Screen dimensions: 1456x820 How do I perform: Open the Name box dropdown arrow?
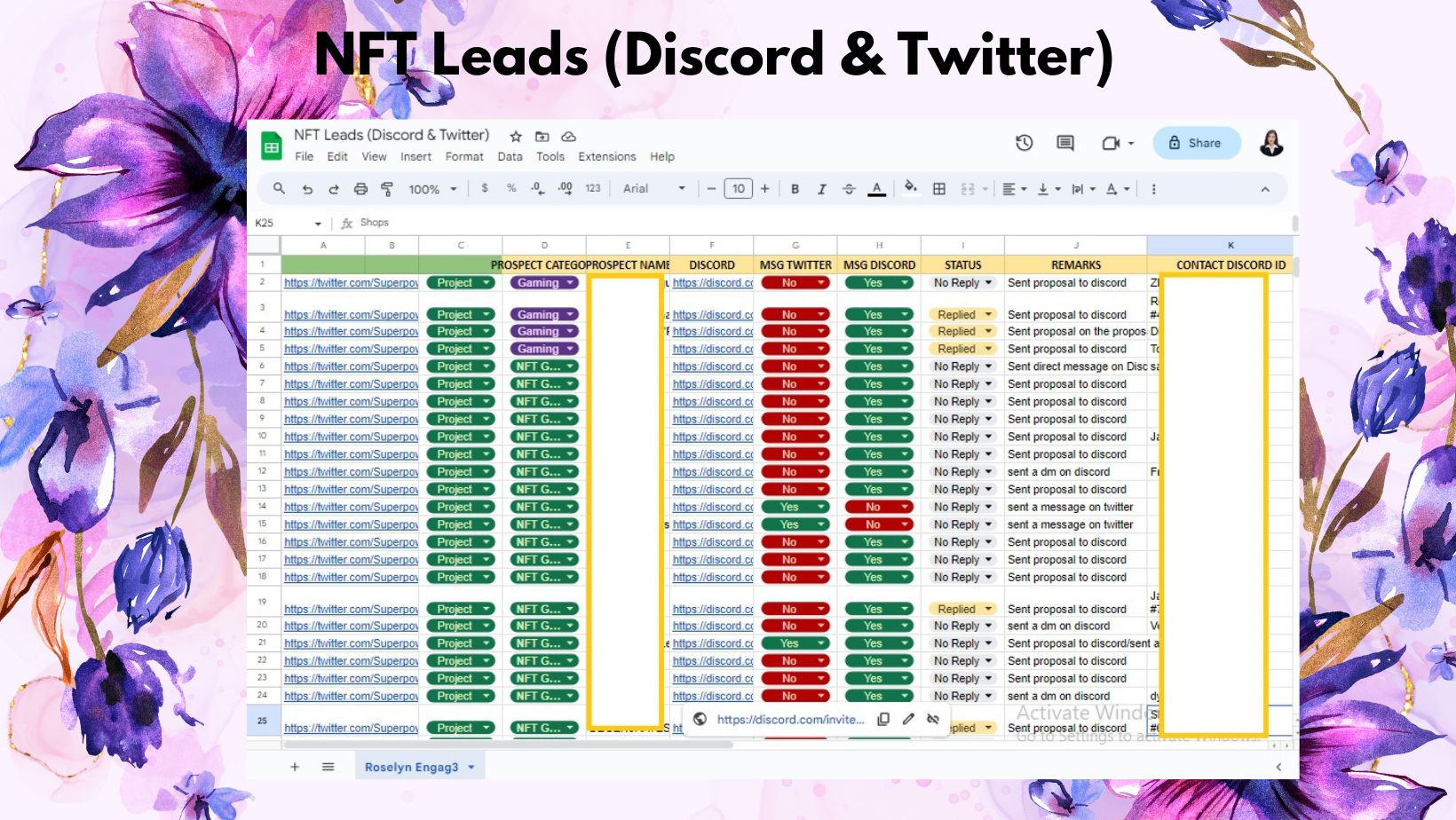click(x=318, y=224)
